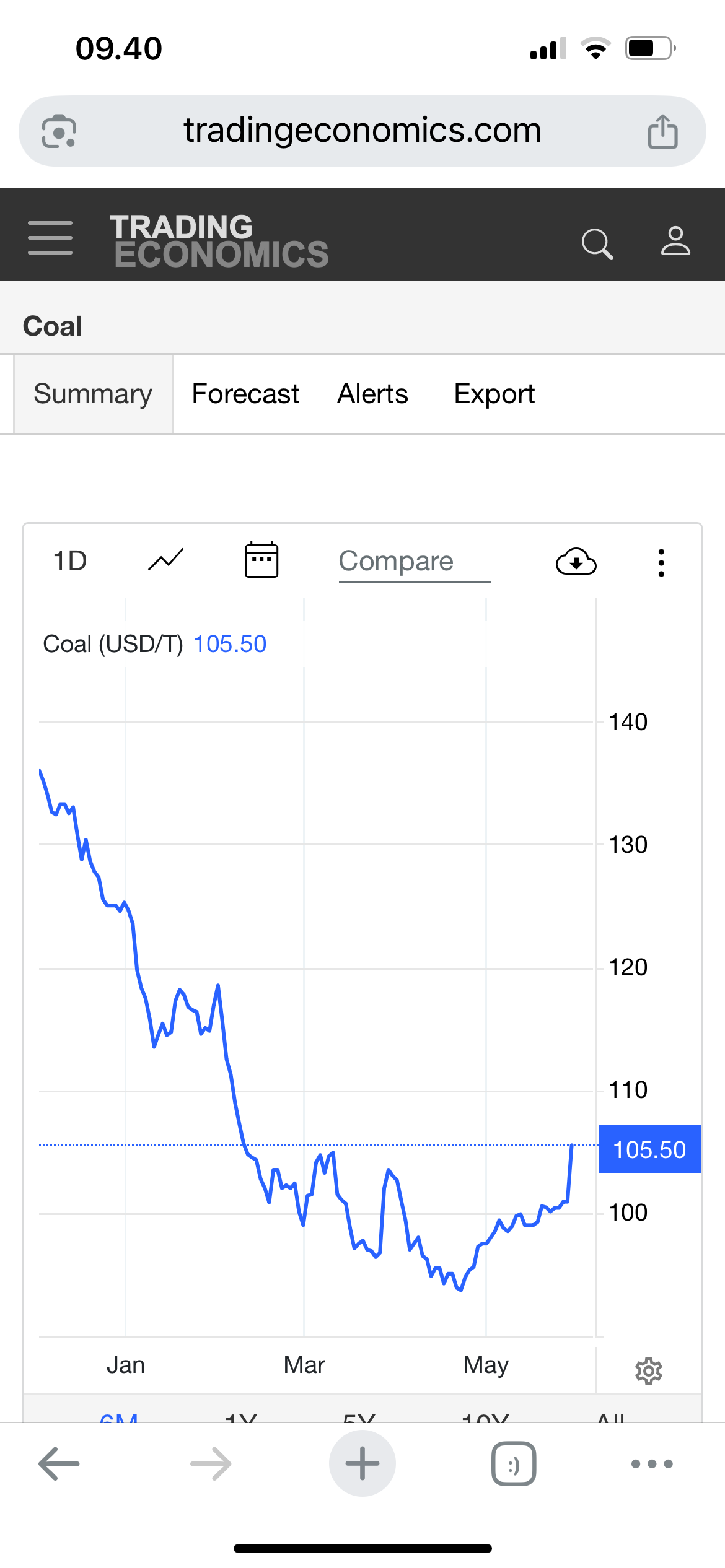This screenshot has width=725, height=1568.
Task: Select the line chart type icon
Action: [x=166, y=560]
